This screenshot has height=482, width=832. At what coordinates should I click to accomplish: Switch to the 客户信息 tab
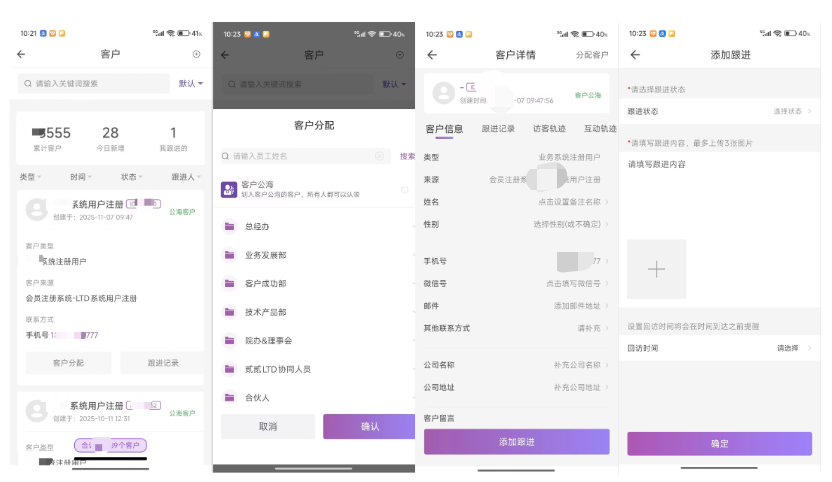pos(444,129)
